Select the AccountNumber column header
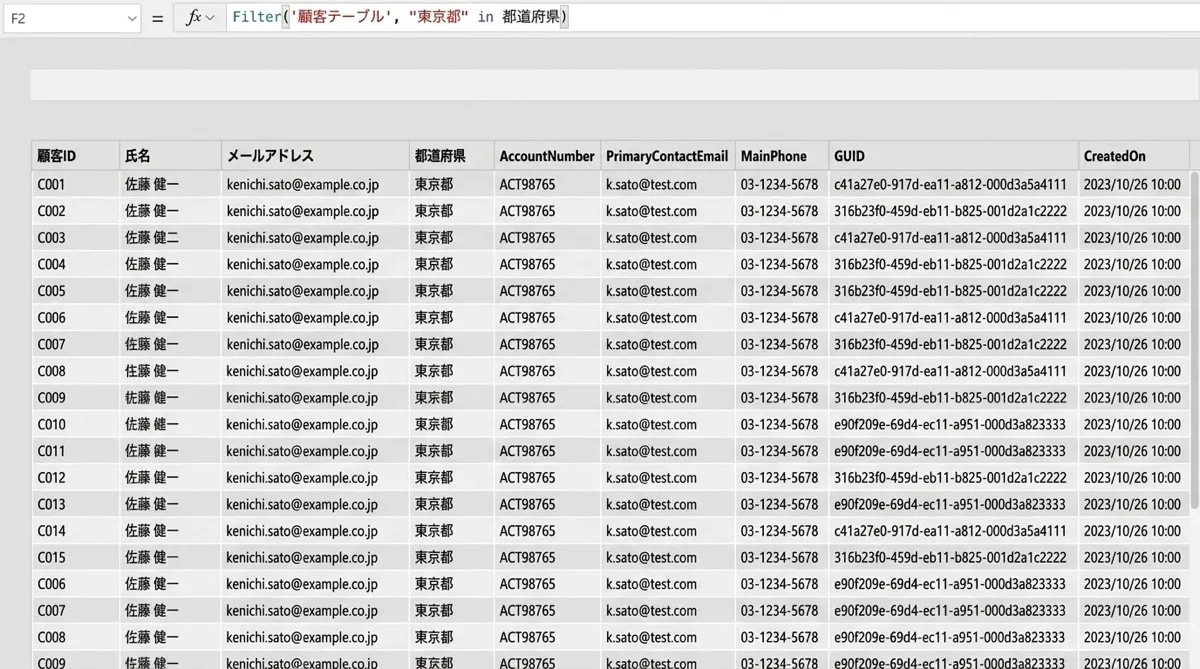Screen dimensions: 1200x669 (547, 156)
